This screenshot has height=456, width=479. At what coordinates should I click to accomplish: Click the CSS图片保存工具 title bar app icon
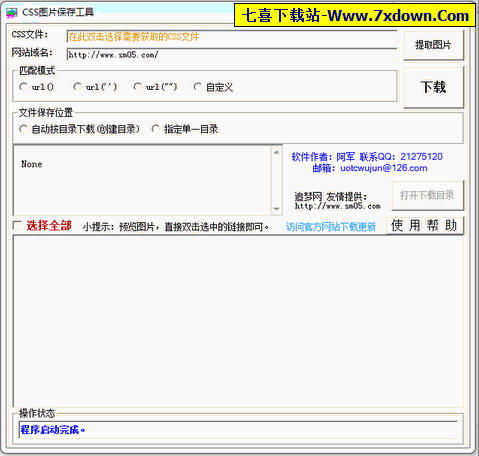coord(11,13)
